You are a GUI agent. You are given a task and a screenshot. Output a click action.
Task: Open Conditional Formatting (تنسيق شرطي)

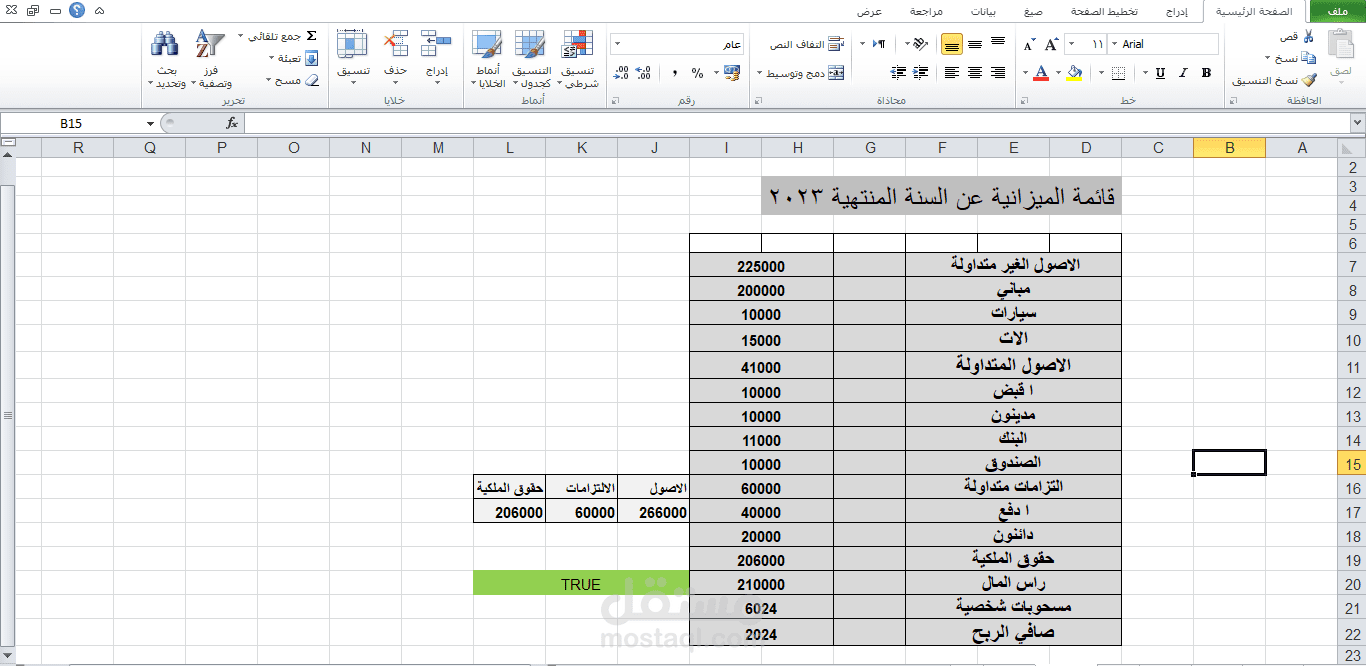click(579, 59)
